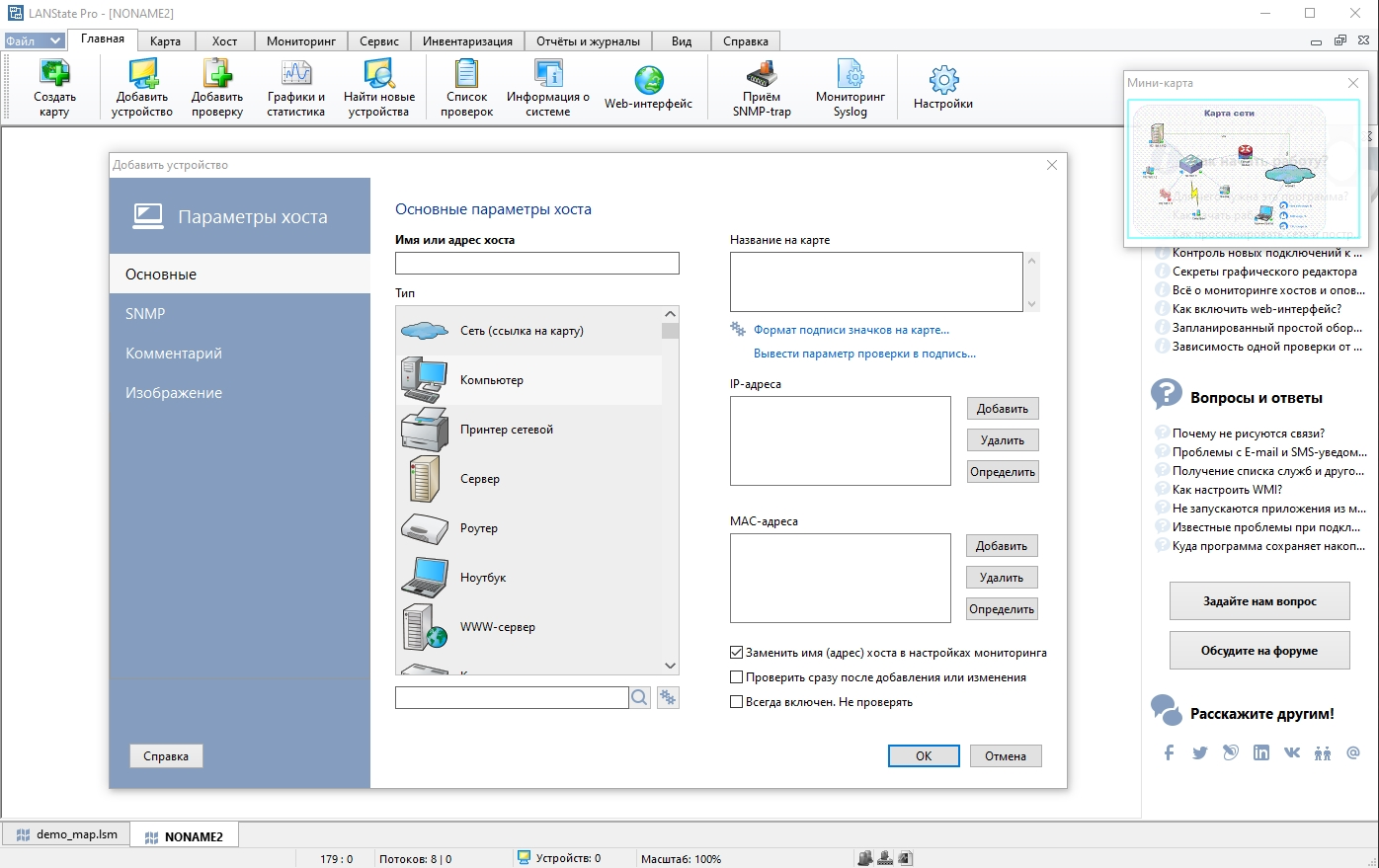Click the Создать карту ribbon icon
The width and height of the screenshot is (1379, 868).
tap(54, 88)
